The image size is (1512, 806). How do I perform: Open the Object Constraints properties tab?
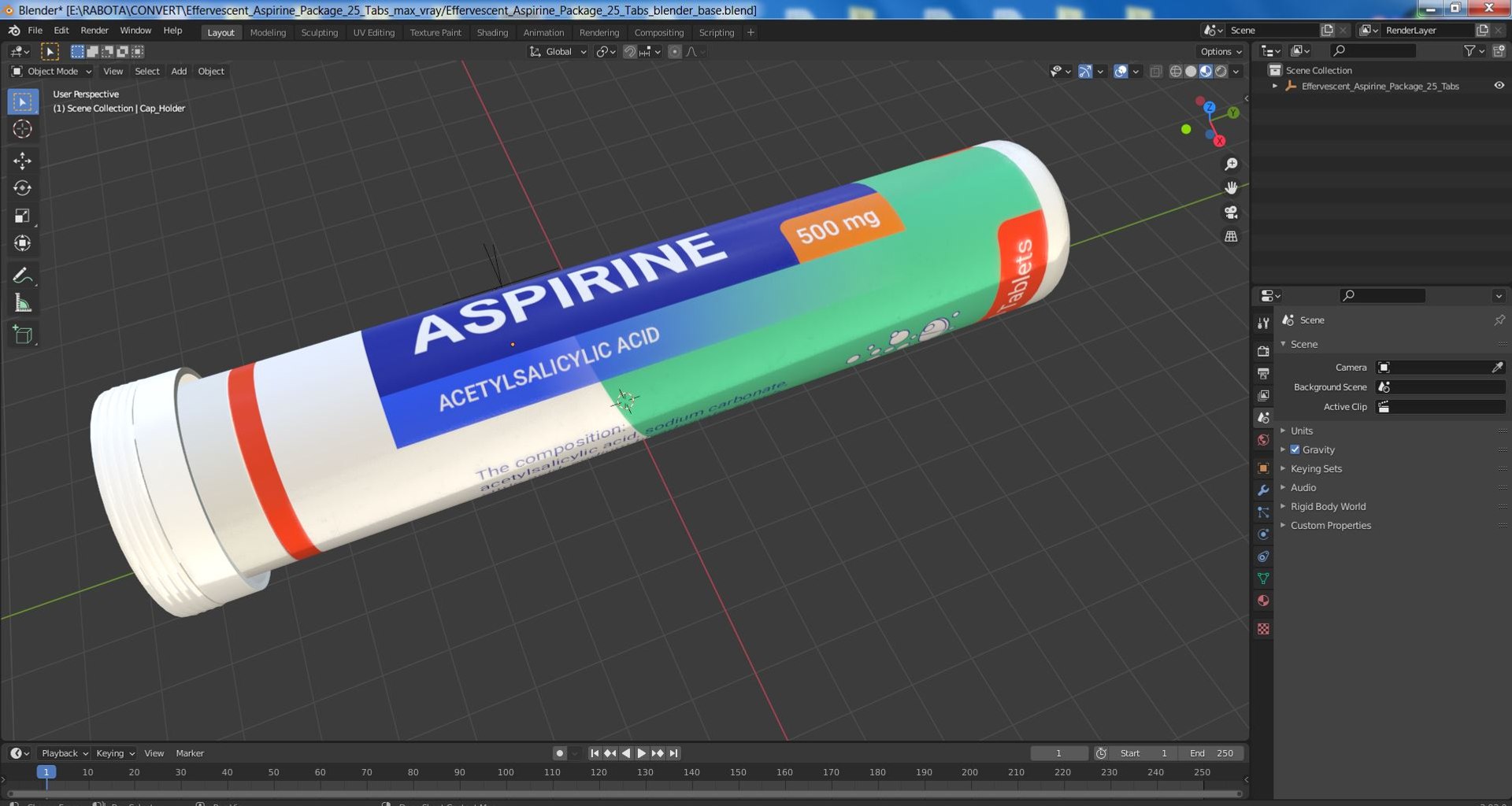click(x=1263, y=556)
